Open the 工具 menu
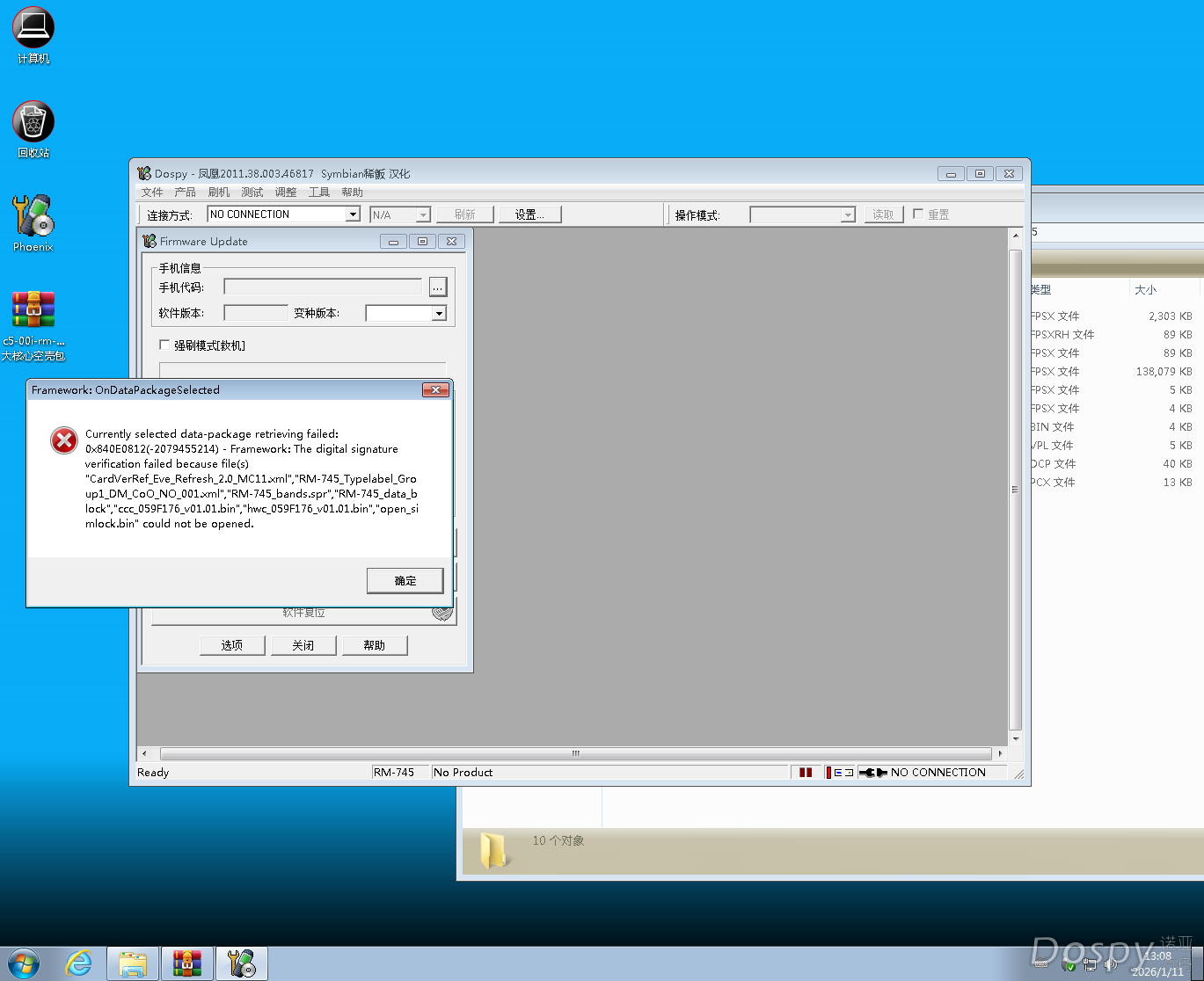 tap(318, 192)
